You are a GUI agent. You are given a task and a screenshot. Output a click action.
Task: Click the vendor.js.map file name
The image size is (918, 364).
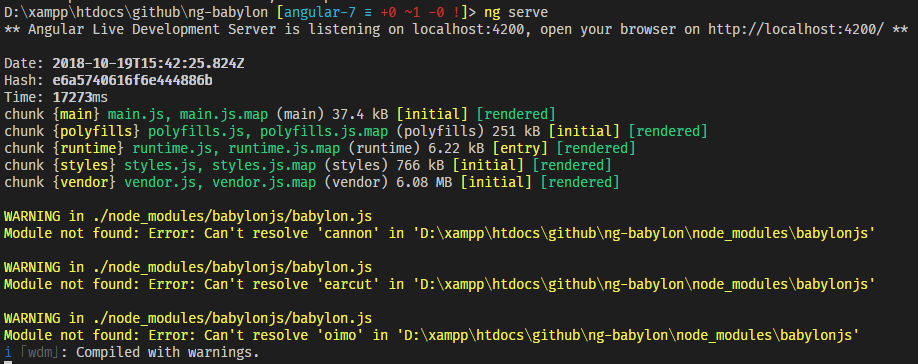coord(264,182)
